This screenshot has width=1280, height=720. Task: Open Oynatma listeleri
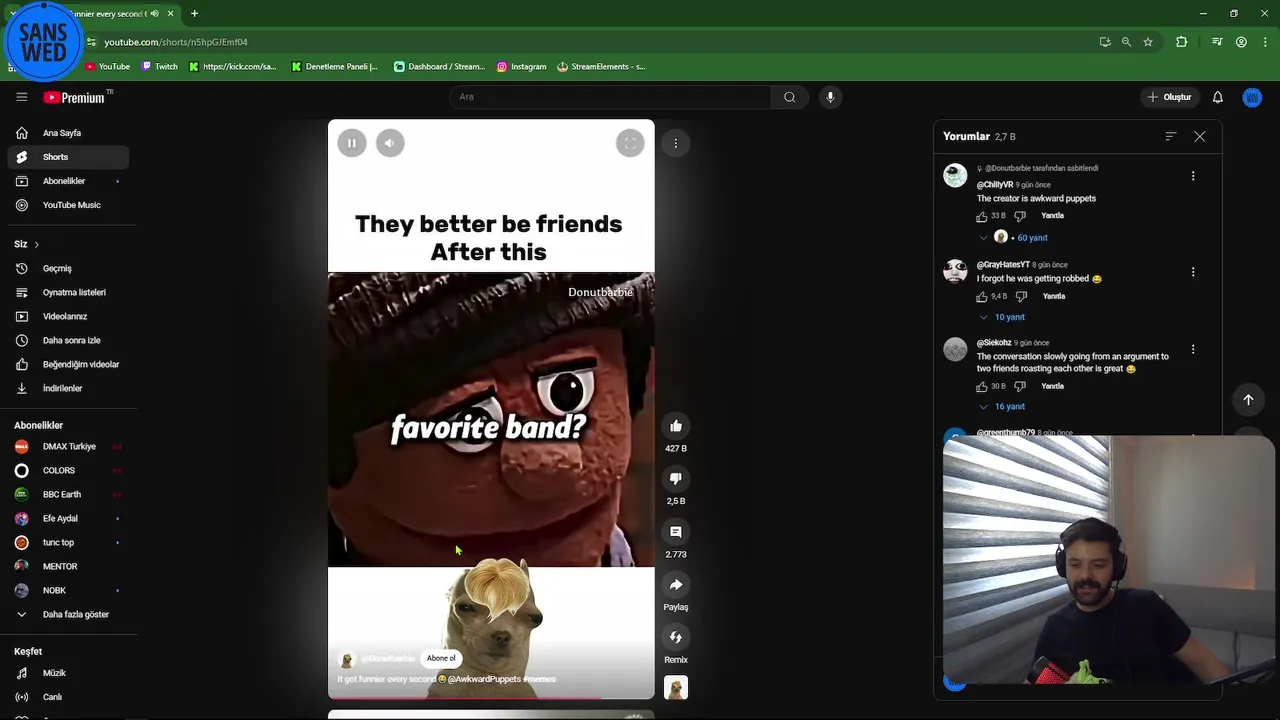click(68, 292)
